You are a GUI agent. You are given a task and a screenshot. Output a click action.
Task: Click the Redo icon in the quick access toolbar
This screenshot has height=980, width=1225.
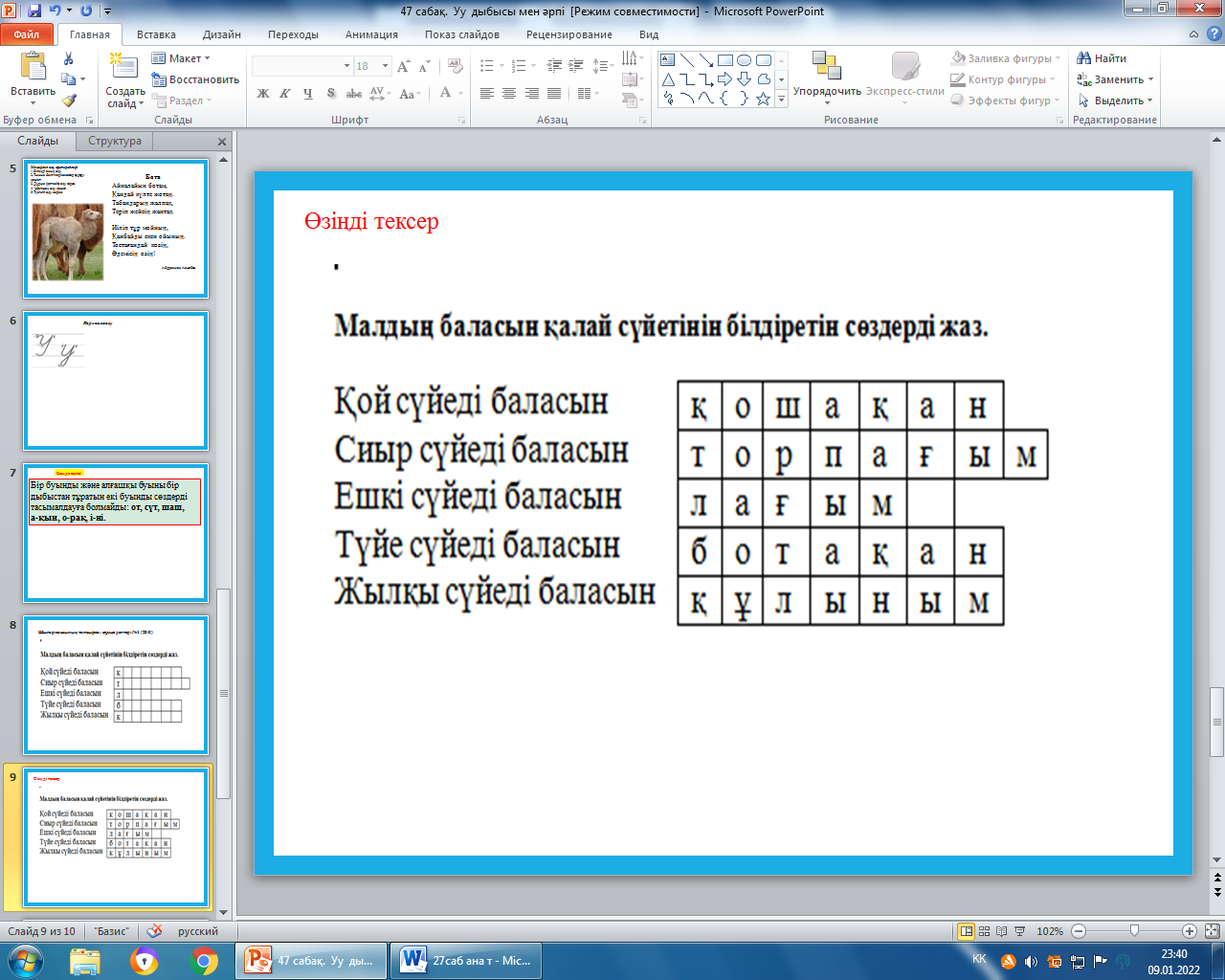[86, 11]
